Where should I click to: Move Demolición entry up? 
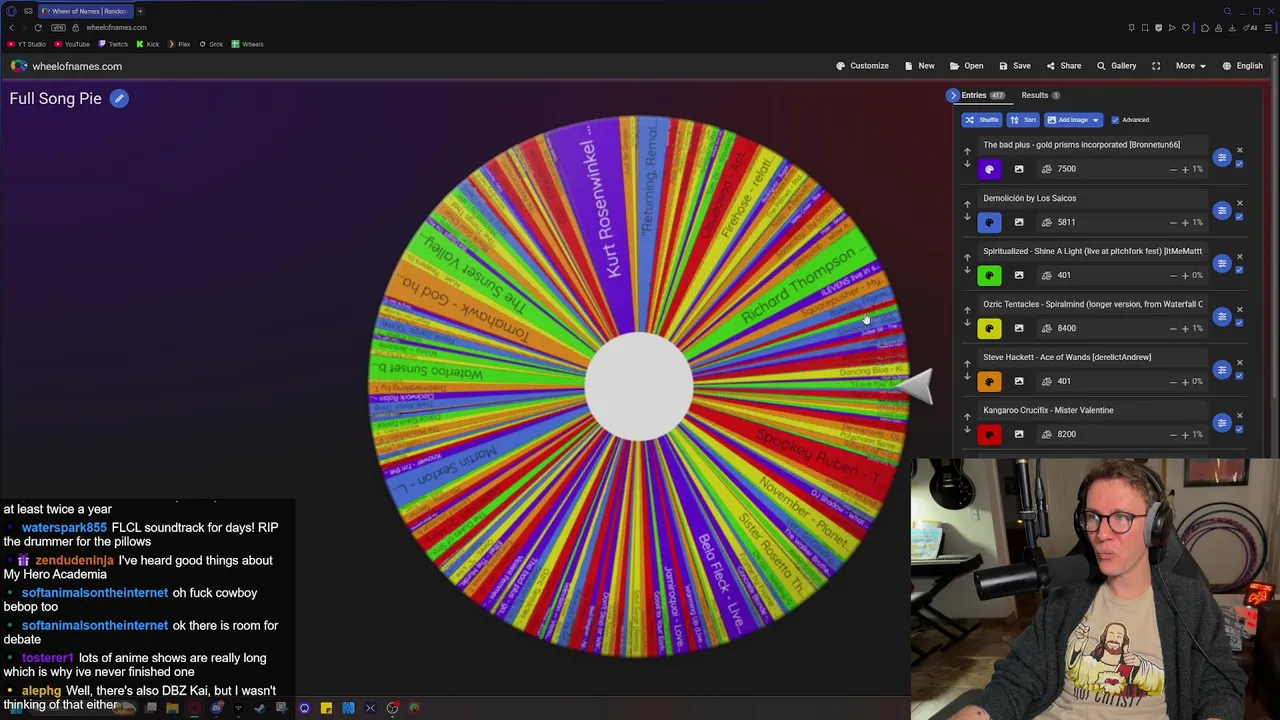click(x=967, y=204)
